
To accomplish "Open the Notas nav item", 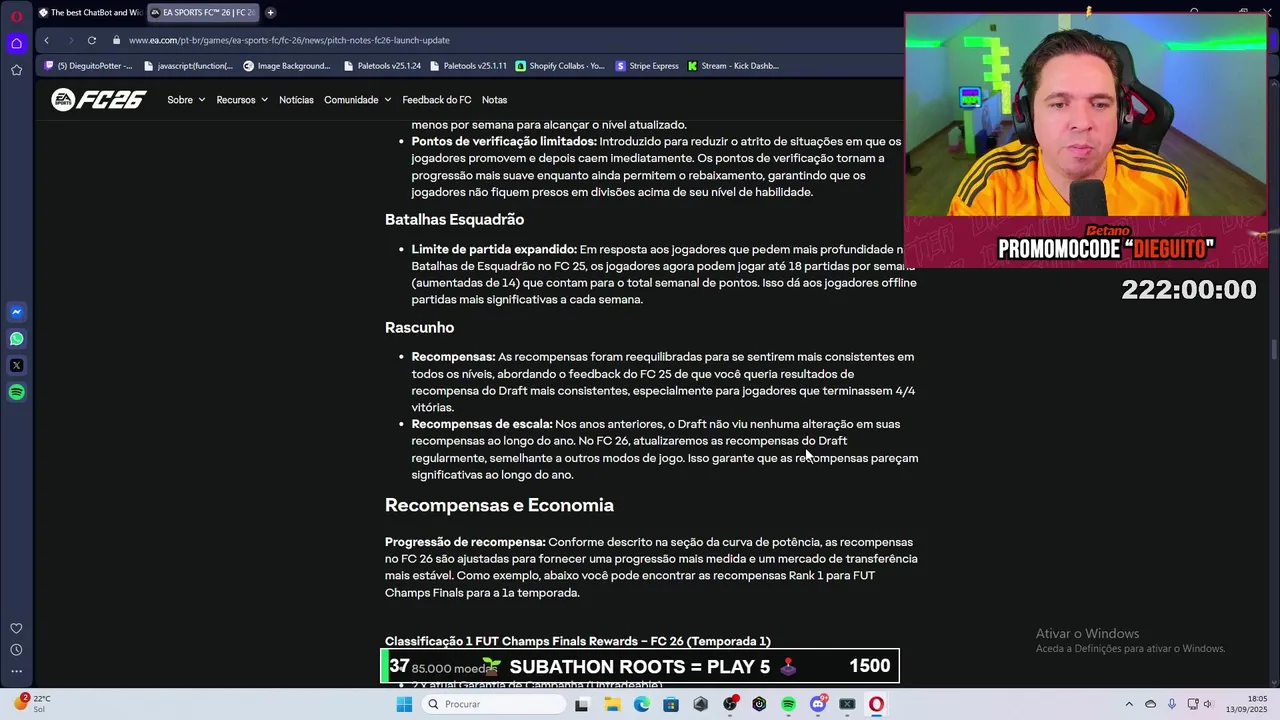I will (494, 100).
